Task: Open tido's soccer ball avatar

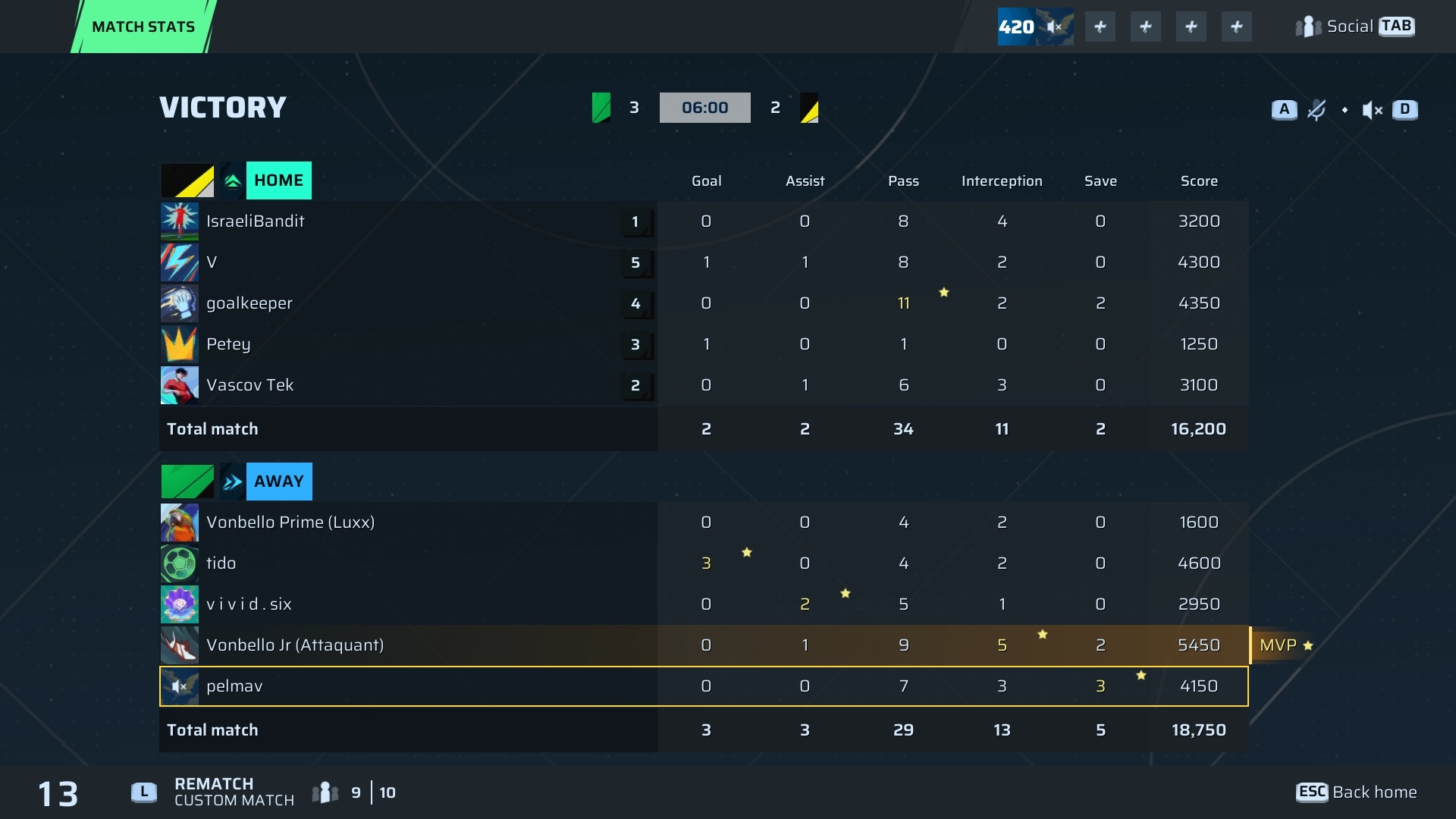Action: [x=180, y=563]
